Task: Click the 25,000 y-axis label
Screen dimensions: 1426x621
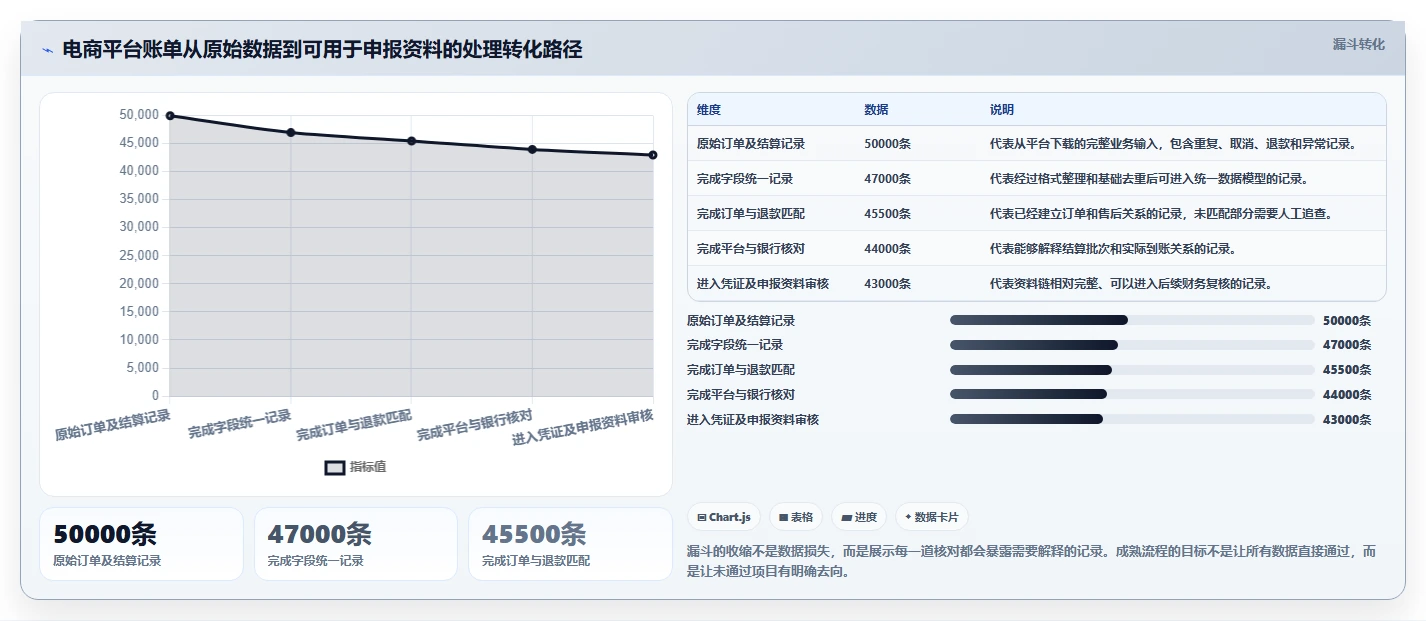Action: (x=139, y=256)
